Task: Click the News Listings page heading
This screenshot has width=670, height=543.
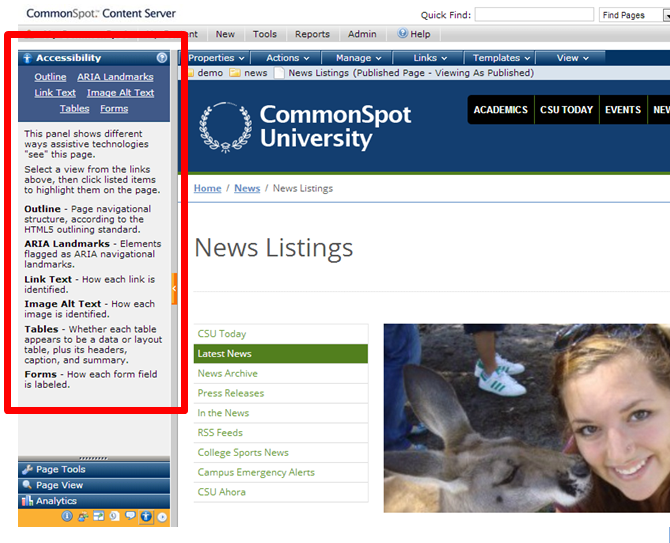Action: click(274, 248)
